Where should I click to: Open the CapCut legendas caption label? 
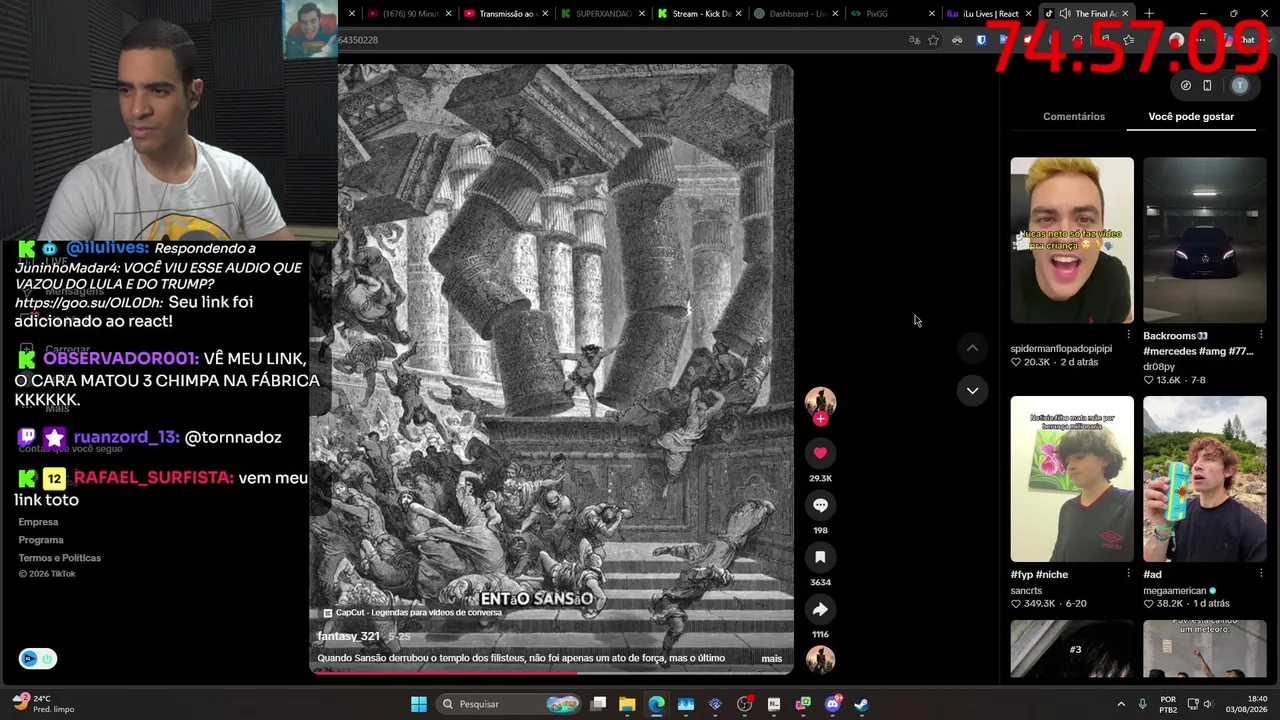412,613
